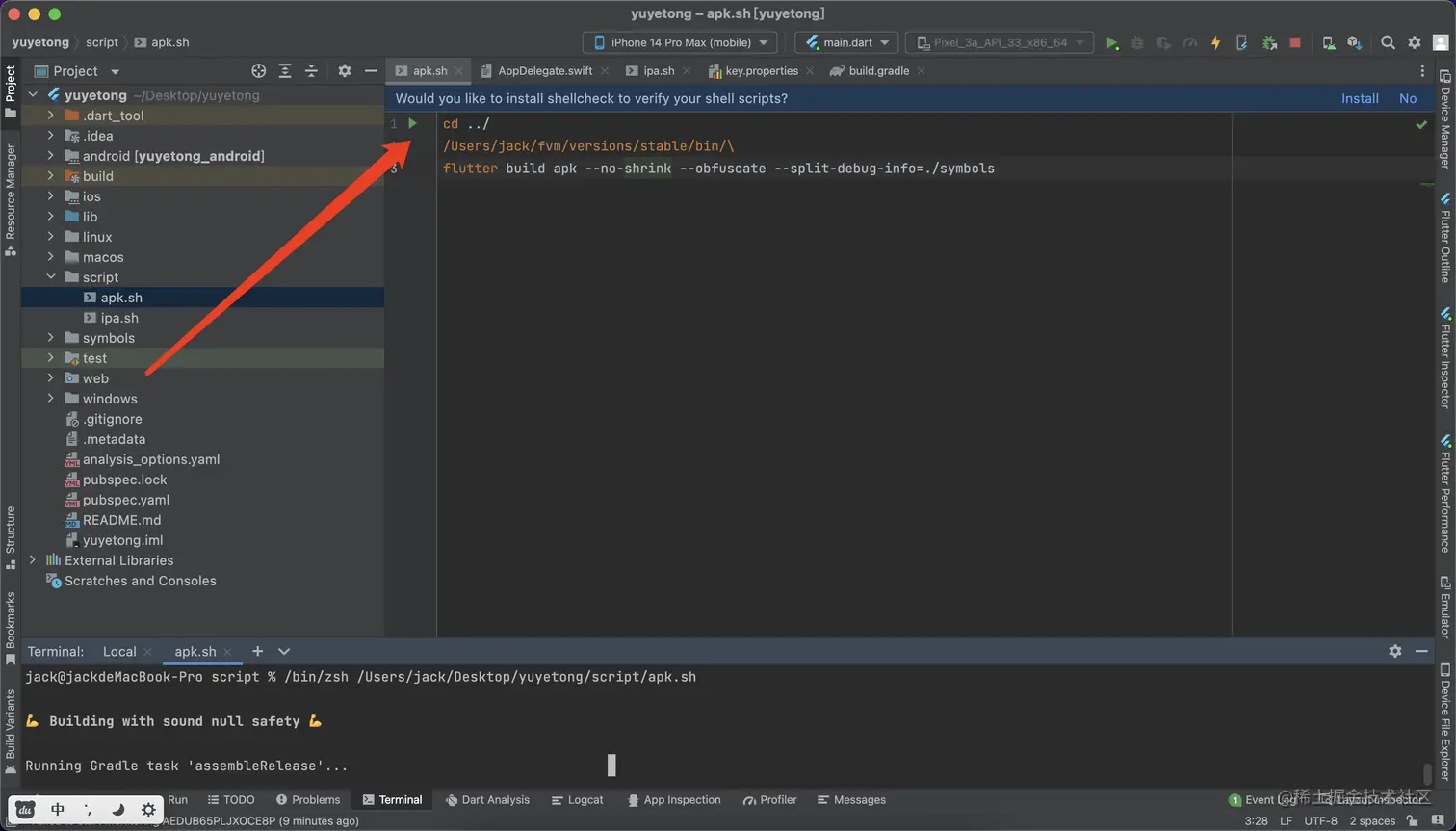Click Expand All in Project panel
This screenshot has width=1456, height=831.
point(285,71)
